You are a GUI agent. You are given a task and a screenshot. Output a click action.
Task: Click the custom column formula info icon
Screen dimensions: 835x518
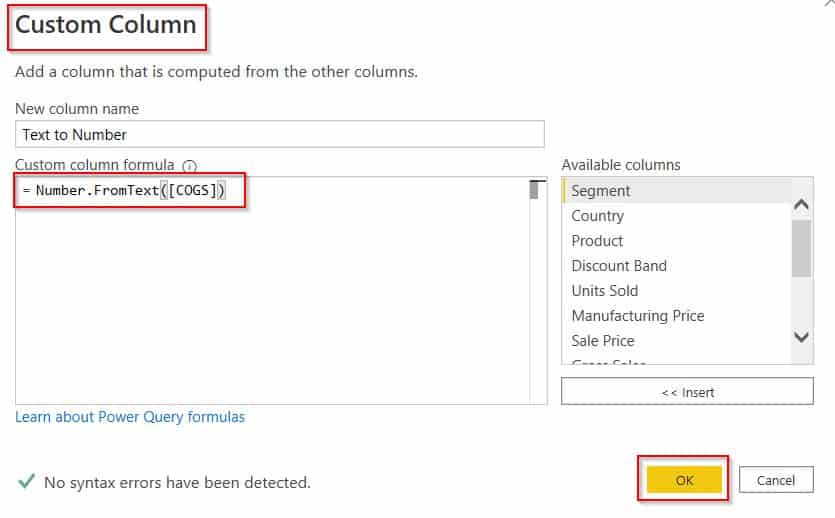pos(190,166)
